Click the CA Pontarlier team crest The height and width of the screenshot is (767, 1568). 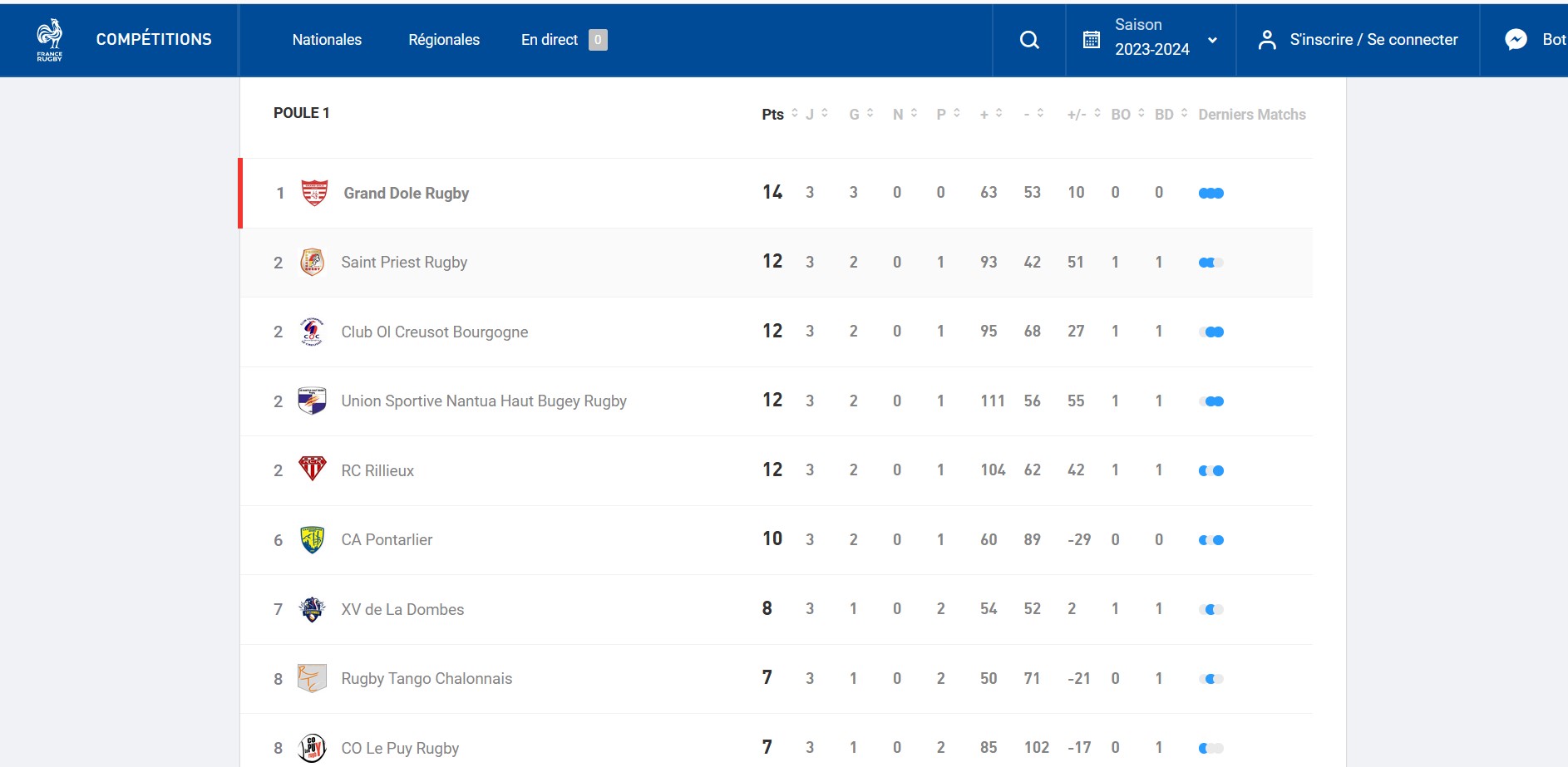coord(313,539)
